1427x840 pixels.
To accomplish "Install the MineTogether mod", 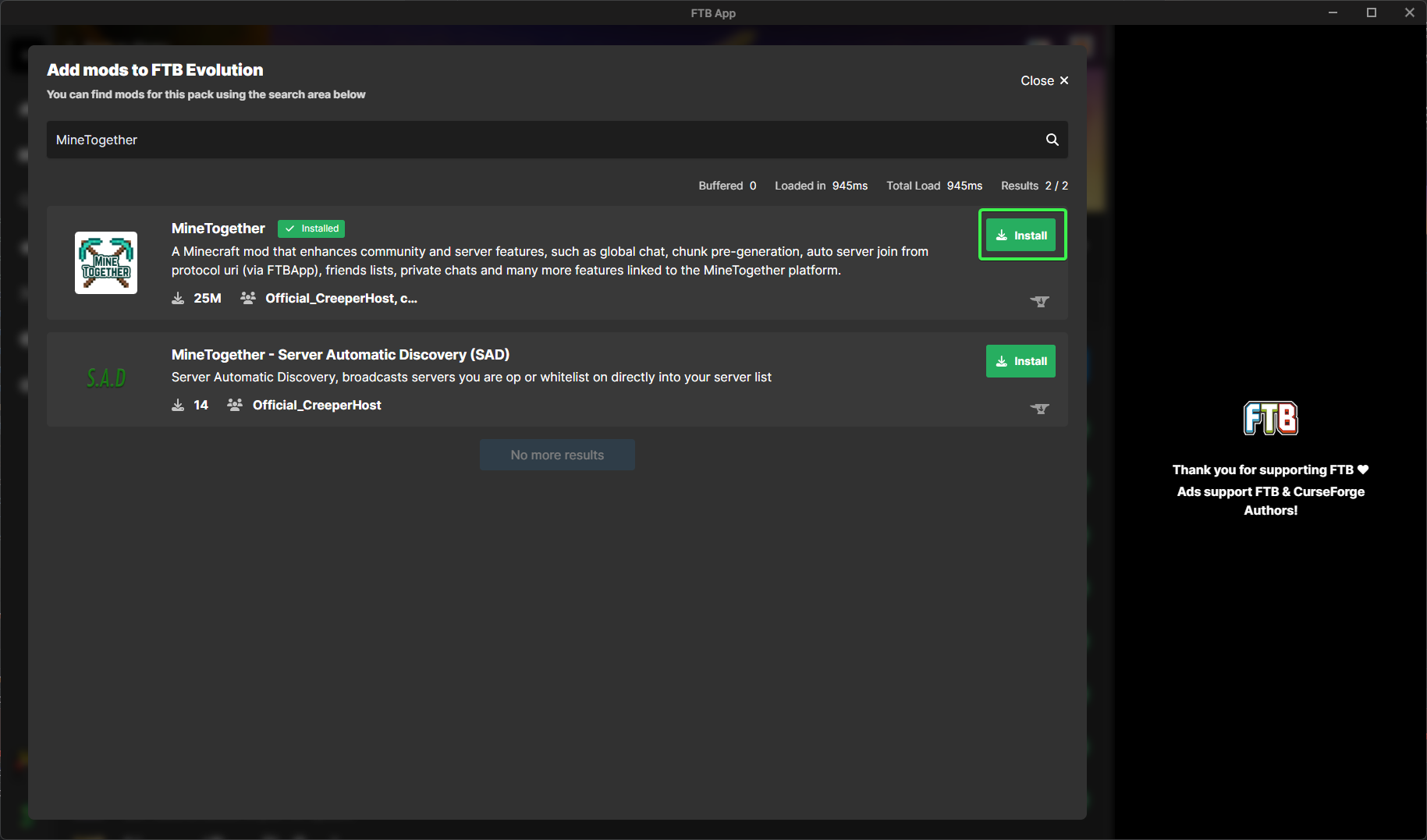I will click(x=1021, y=236).
